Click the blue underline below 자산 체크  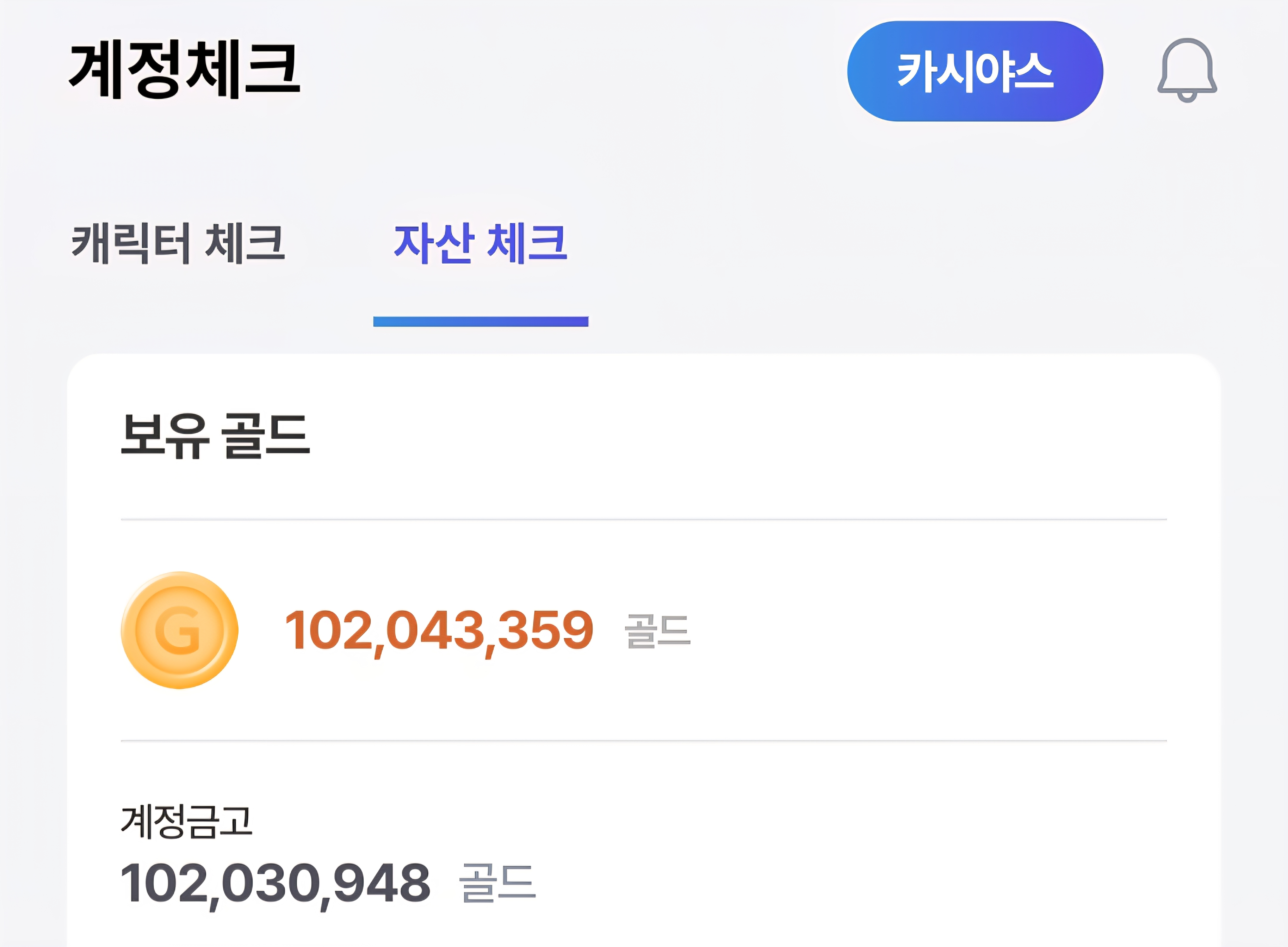coord(480,322)
